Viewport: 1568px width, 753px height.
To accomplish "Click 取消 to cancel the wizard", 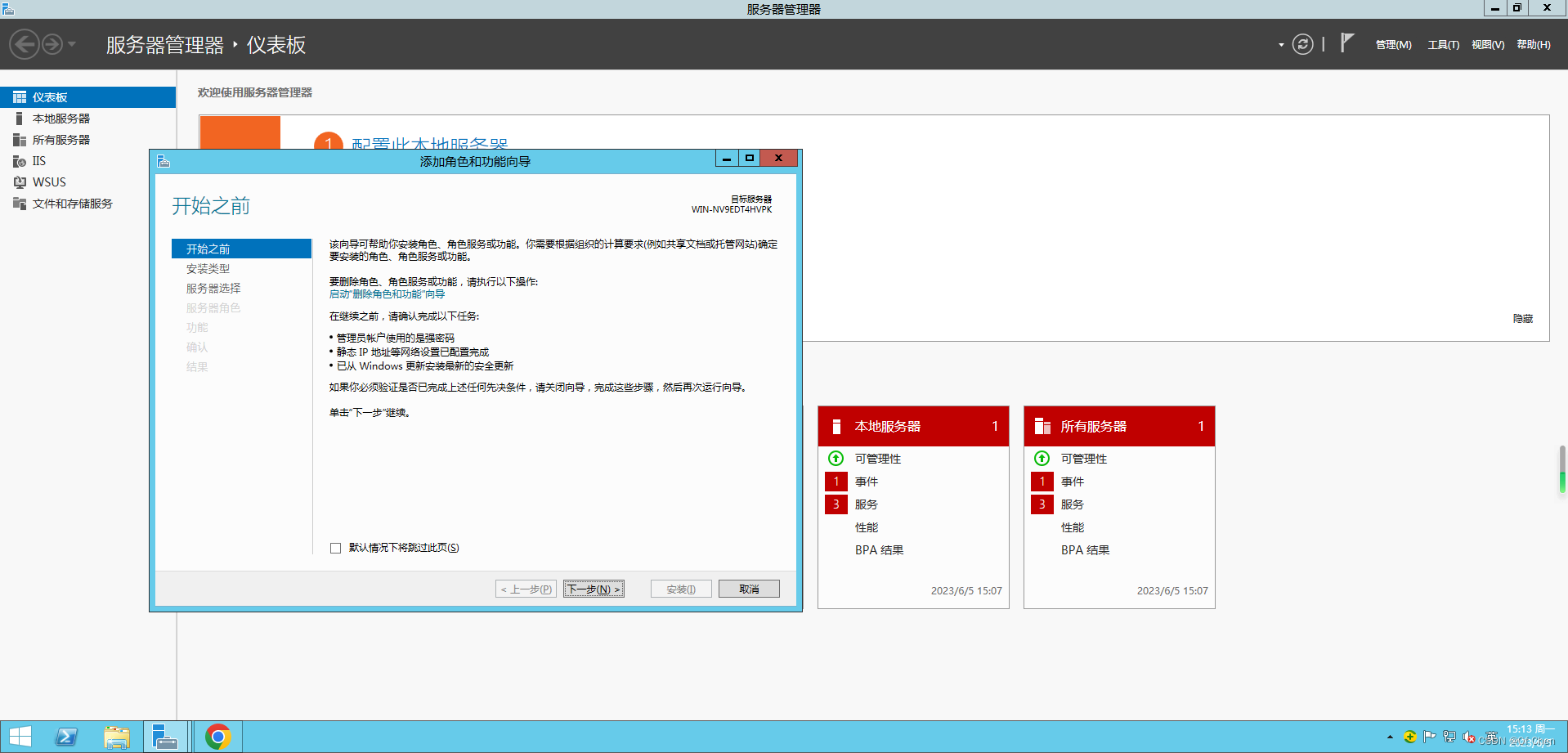I will pos(749,589).
